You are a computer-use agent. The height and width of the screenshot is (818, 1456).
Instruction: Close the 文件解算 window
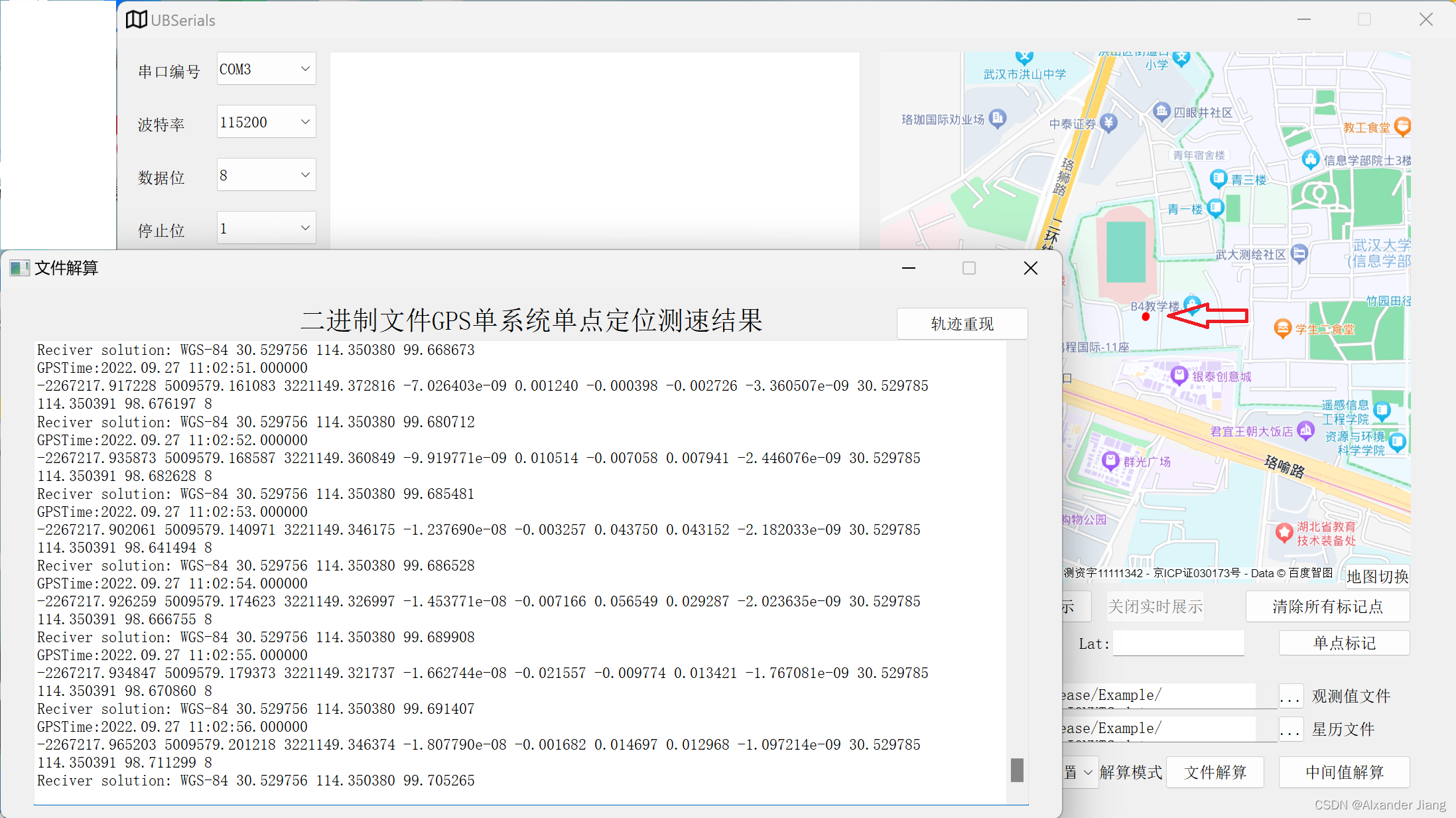[1031, 268]
